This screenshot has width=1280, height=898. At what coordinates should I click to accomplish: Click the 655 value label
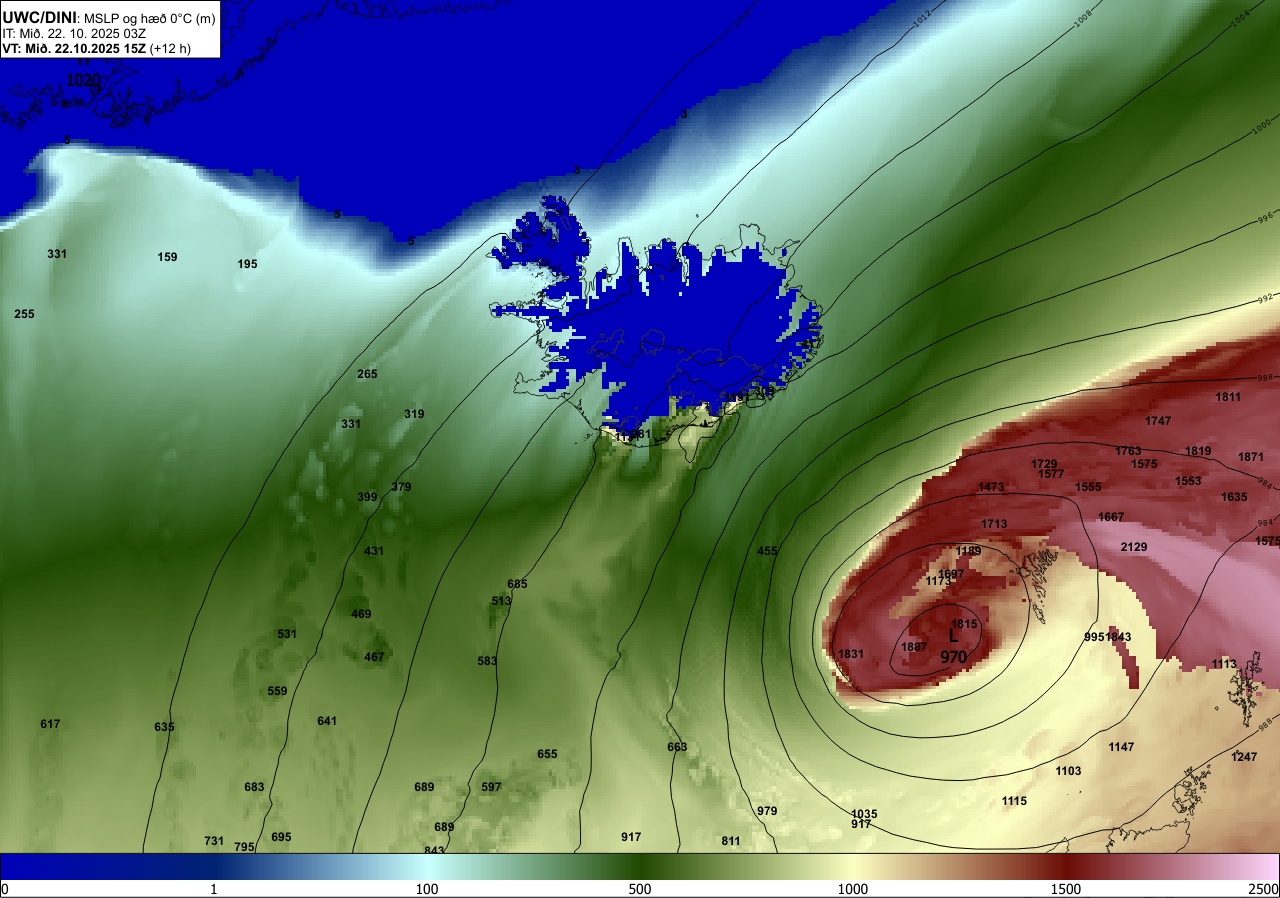coord(547,754)
